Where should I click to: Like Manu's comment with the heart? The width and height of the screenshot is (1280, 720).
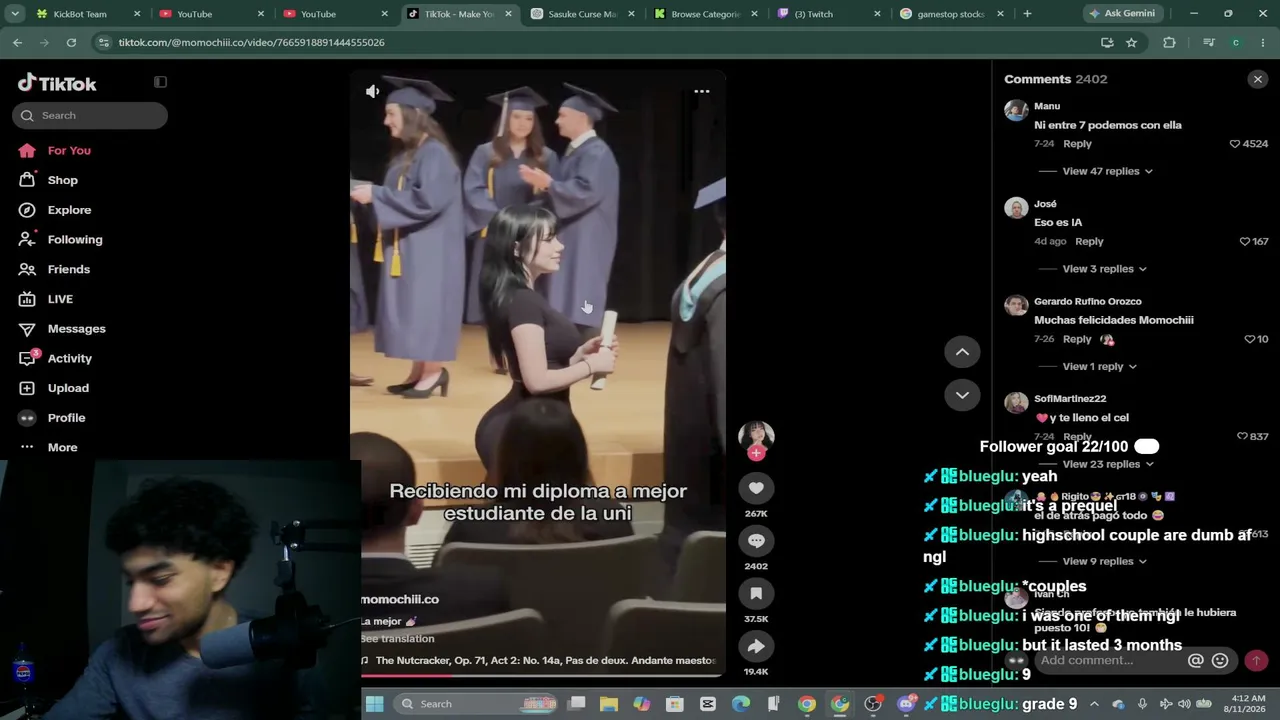point(1235,144)
